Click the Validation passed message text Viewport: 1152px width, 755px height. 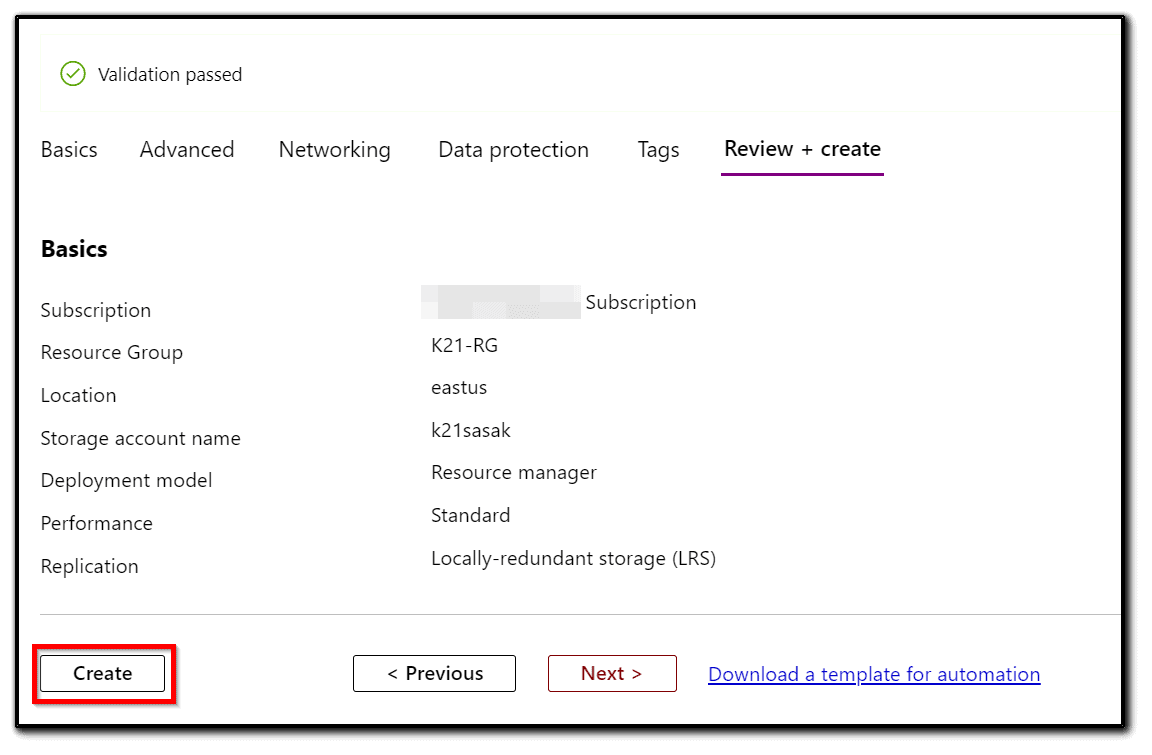pyautogui.click(x=170, y=75)
